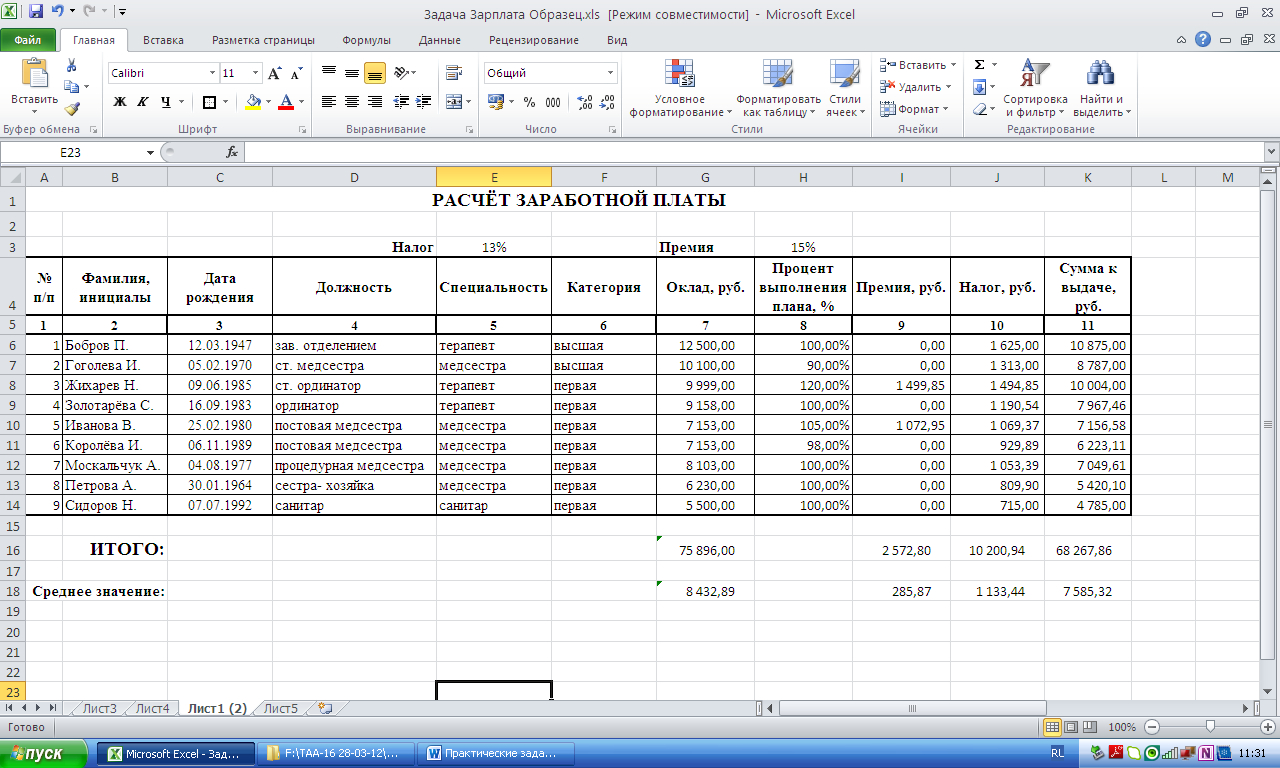Click the percent style % button

[529, 101]
